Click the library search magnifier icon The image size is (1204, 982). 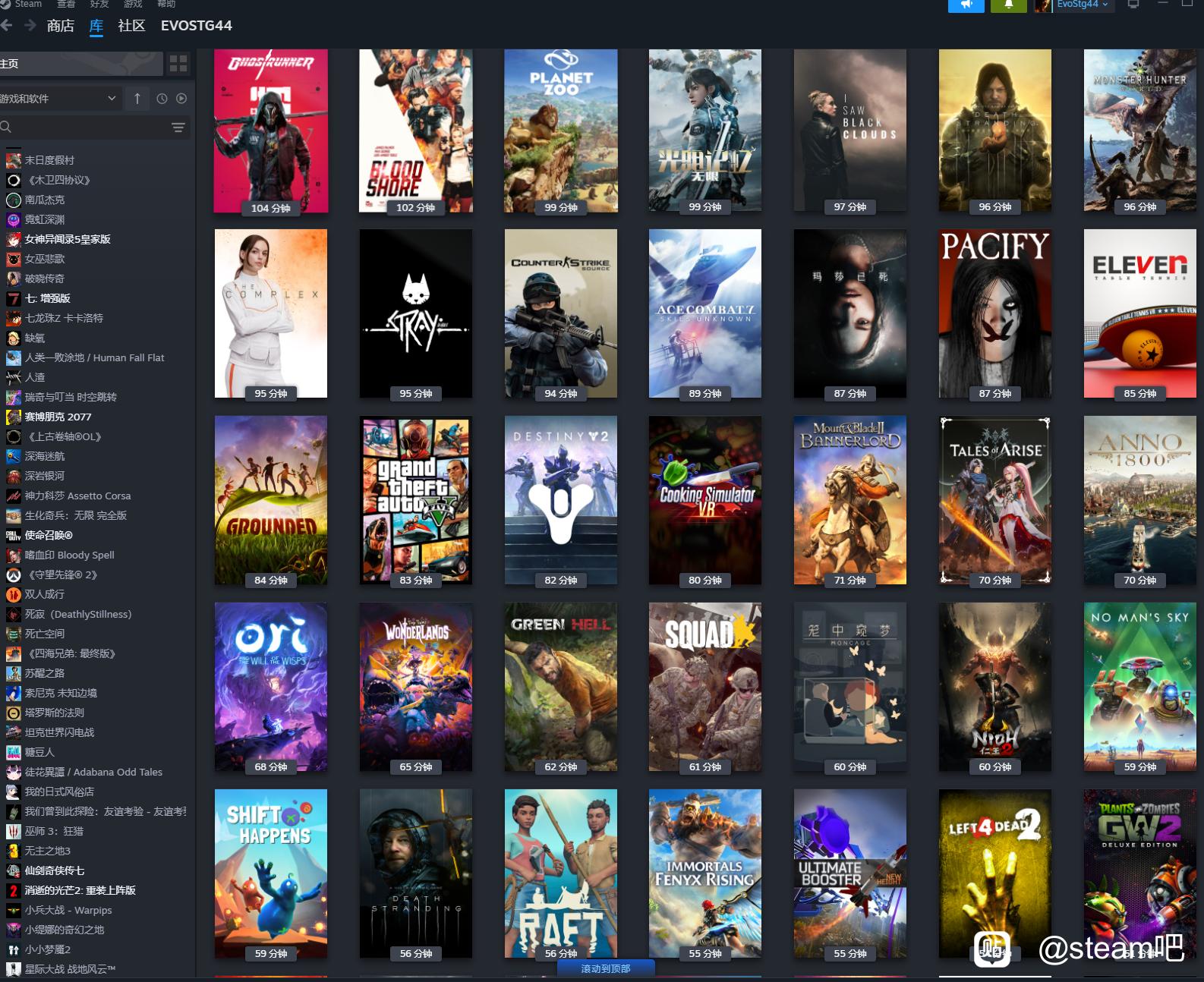click(6, 127)
